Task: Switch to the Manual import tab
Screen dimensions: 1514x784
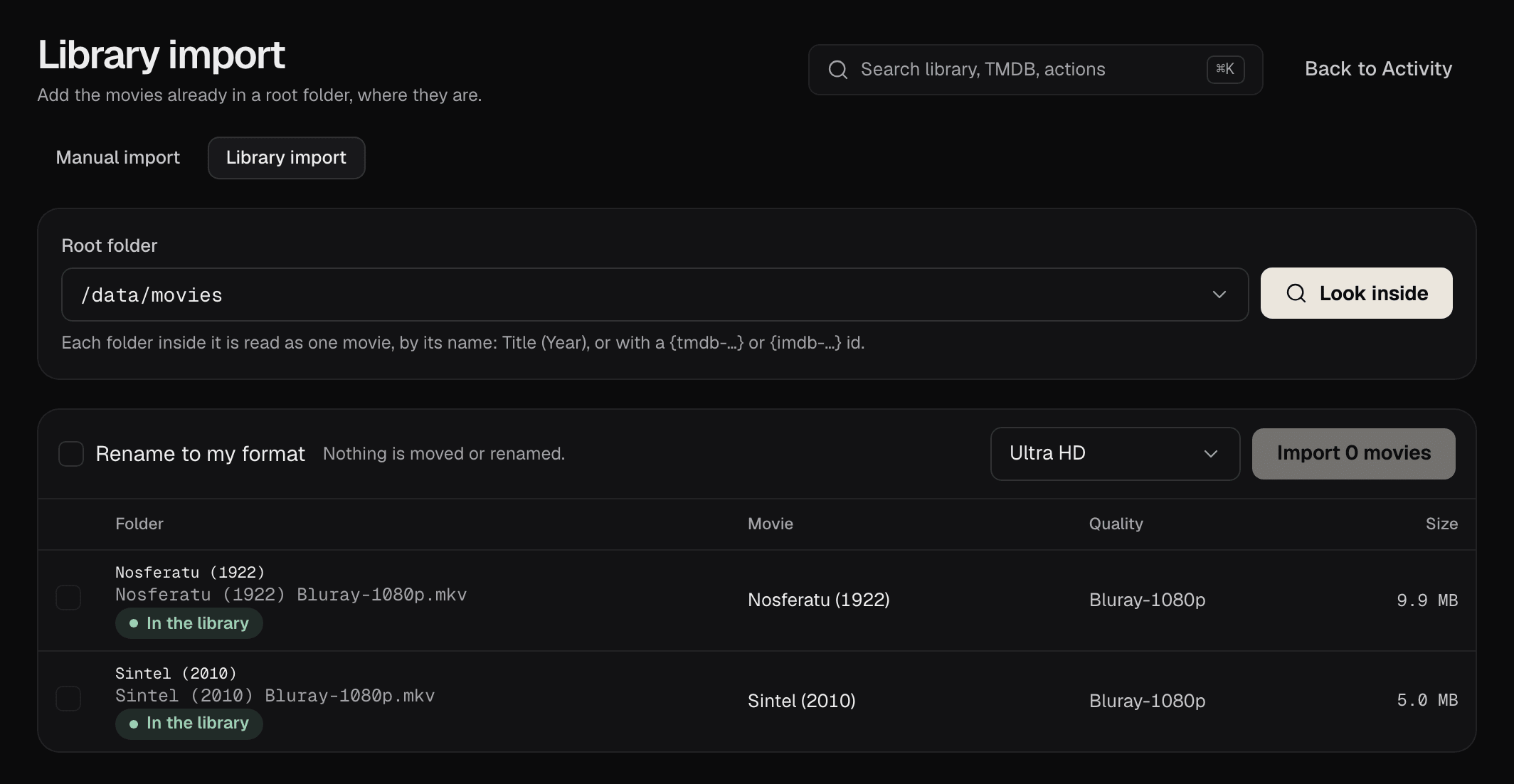Action: click(118, 158)
